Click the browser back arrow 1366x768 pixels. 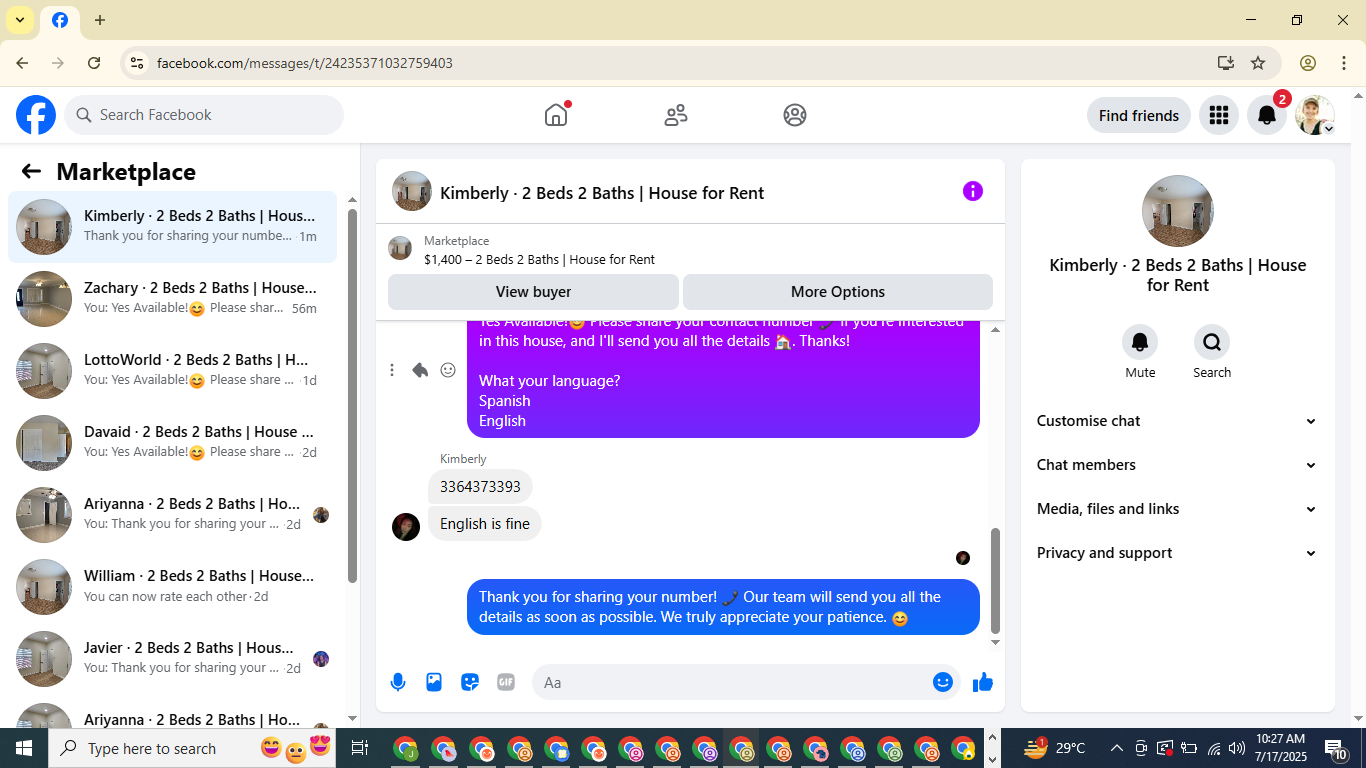(x=22, y=63)
